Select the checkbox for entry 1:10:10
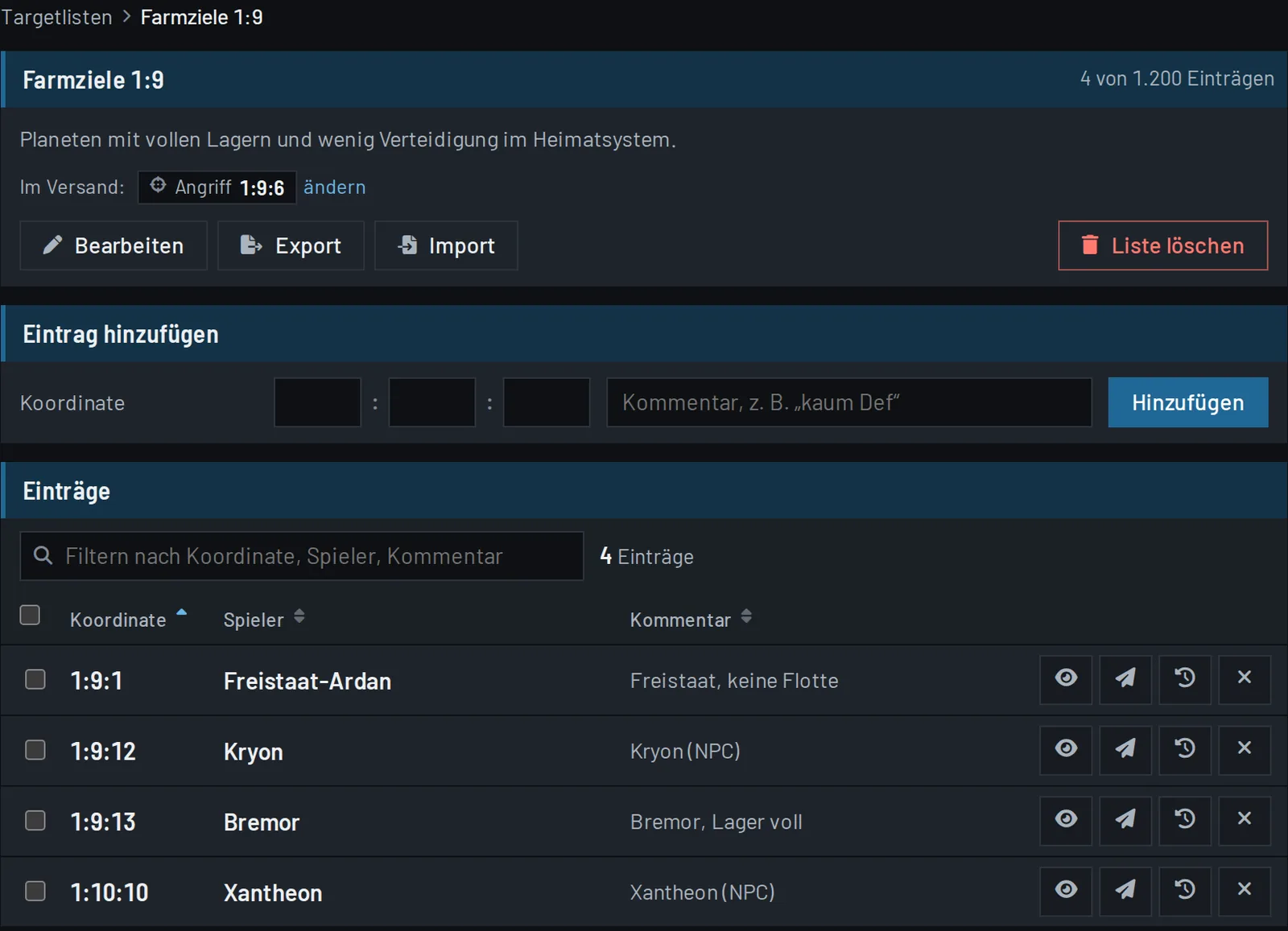The width and height of the screenshot is (1288, 931). (x=35, y=892)
